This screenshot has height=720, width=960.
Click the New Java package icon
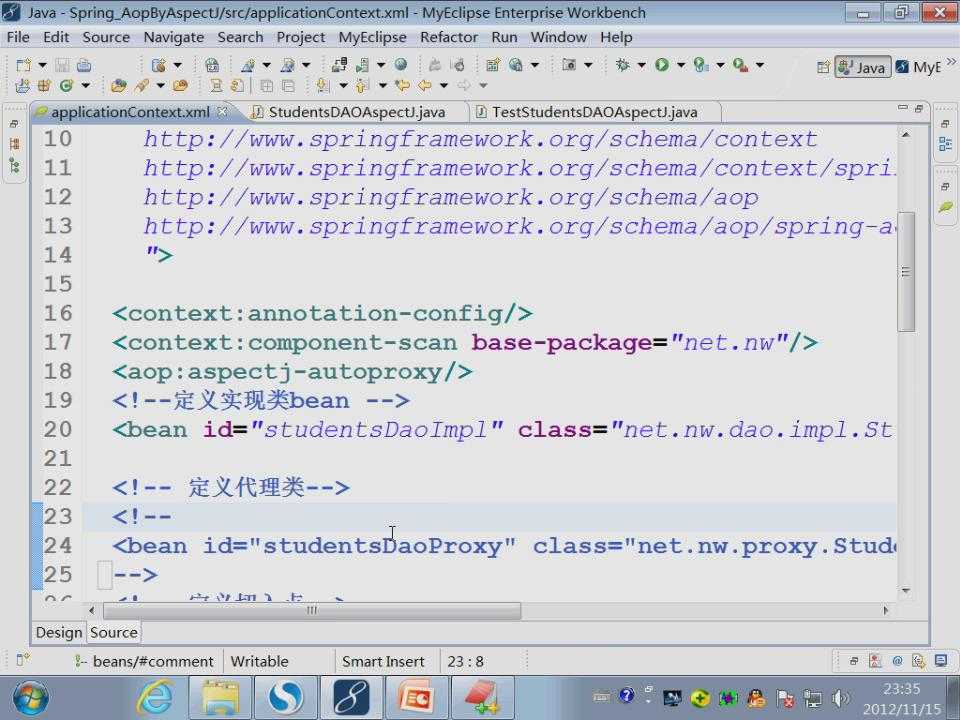tap(43, 86)
